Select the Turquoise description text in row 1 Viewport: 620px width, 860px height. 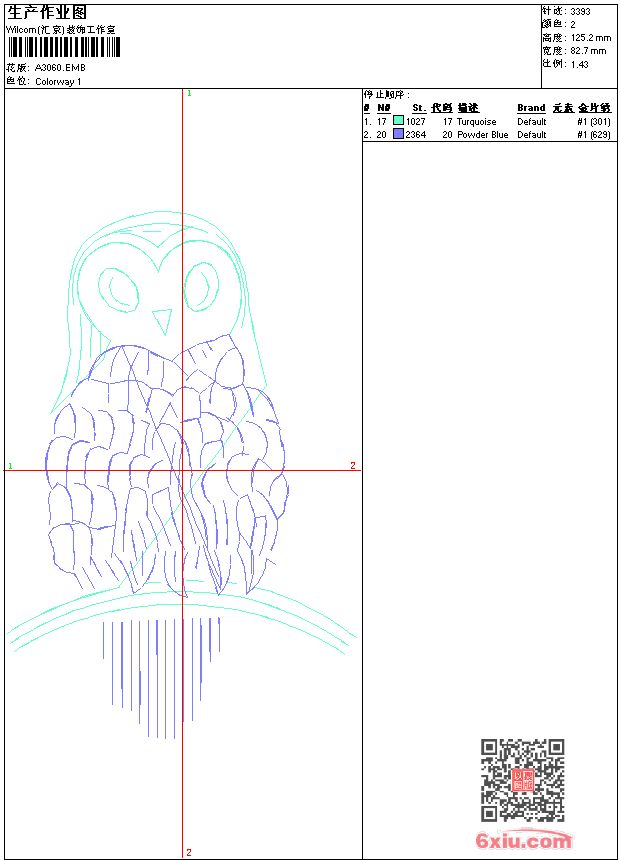pos(477,122)
